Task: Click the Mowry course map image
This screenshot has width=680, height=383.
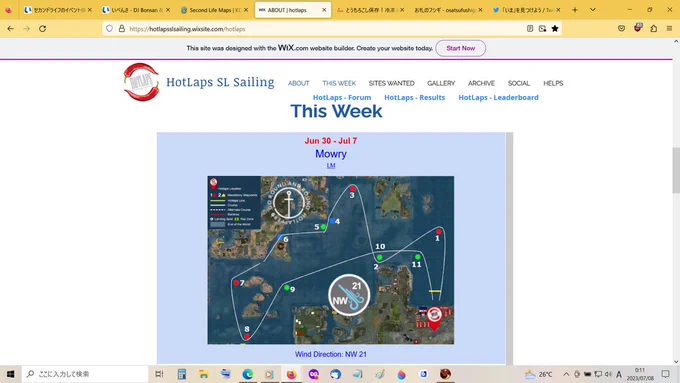Action: click(330, 260)
